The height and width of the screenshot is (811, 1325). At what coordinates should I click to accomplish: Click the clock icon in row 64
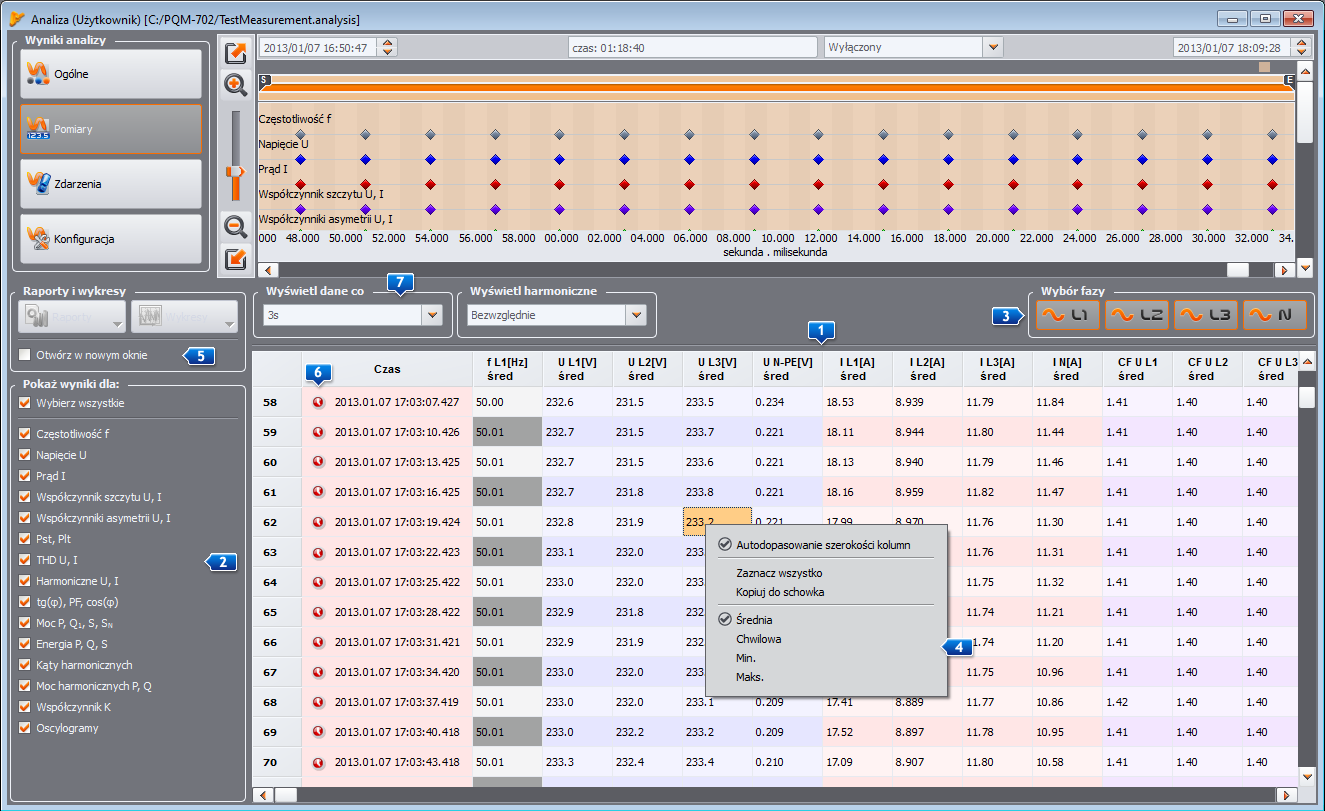(x=318, y=582)
